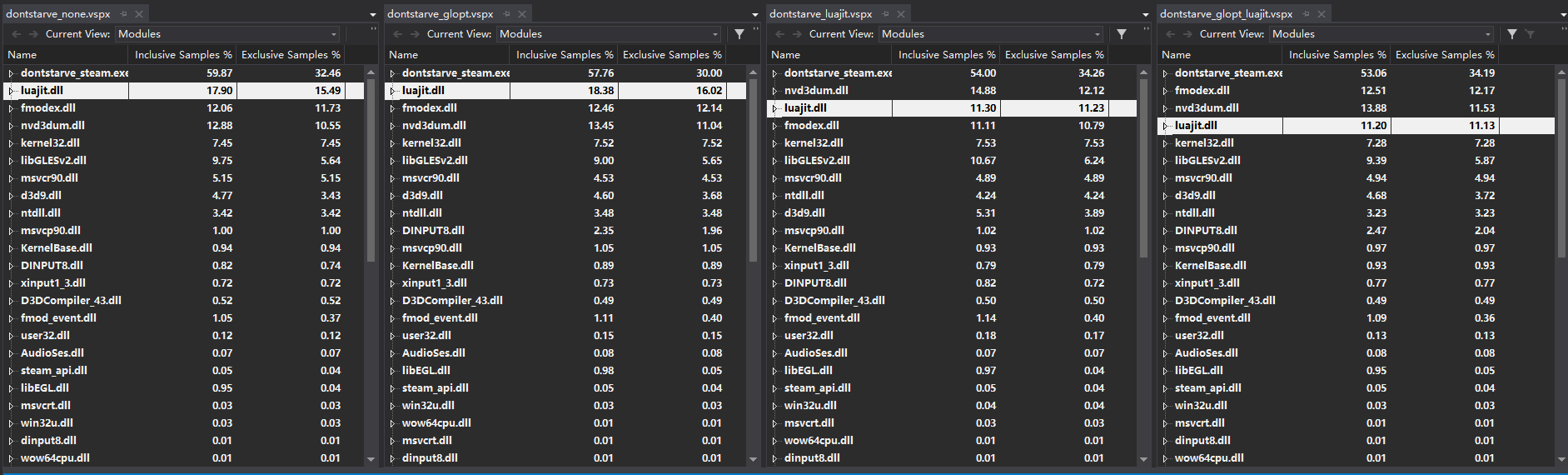The width and height of the screenshot is (1568, 475).
Task: Select the dontstarve_glopt_luajit.vspx tab
Action: click(x=1227, y=14)
